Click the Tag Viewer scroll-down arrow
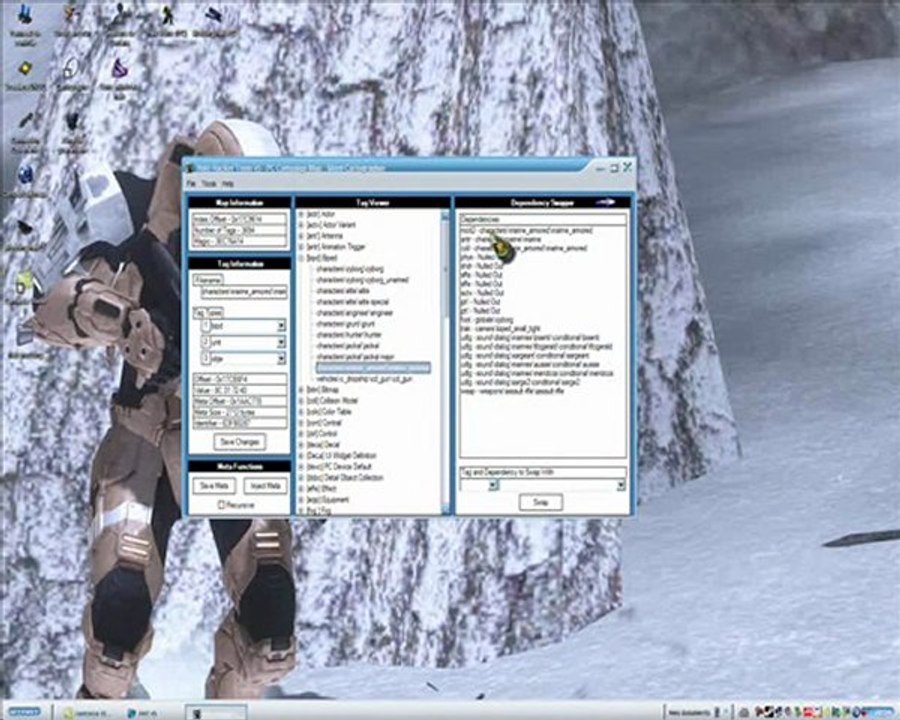 pyautogui.click(x=445, y=510)
